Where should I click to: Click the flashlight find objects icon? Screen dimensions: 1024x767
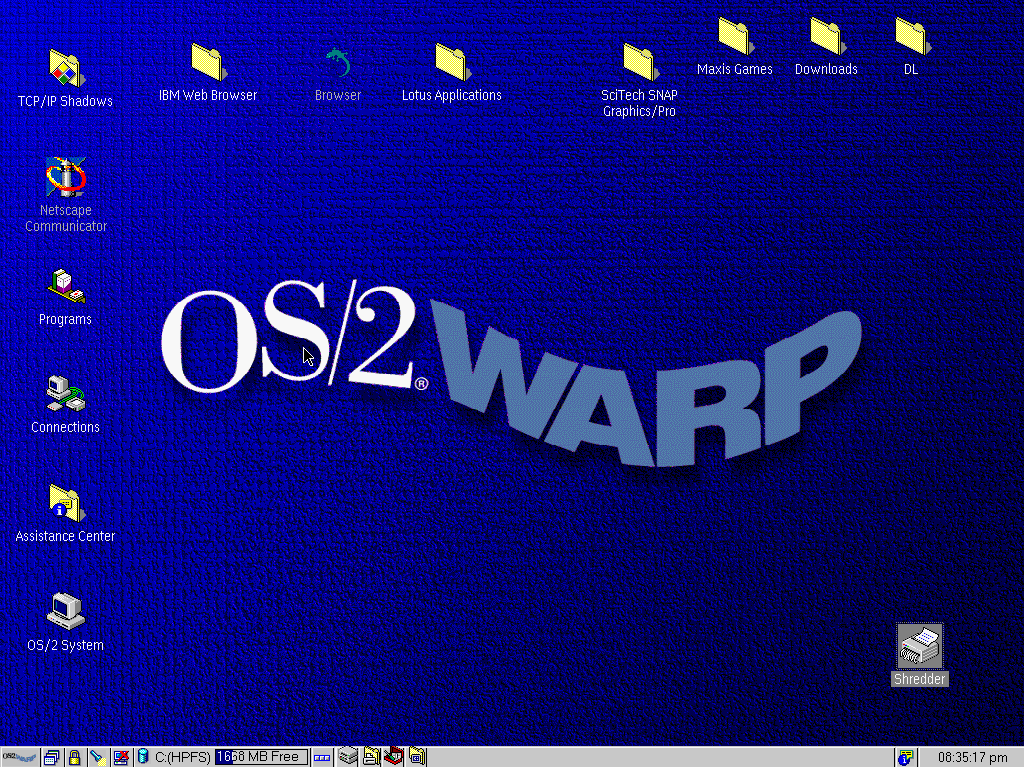[x=97, y=757]
